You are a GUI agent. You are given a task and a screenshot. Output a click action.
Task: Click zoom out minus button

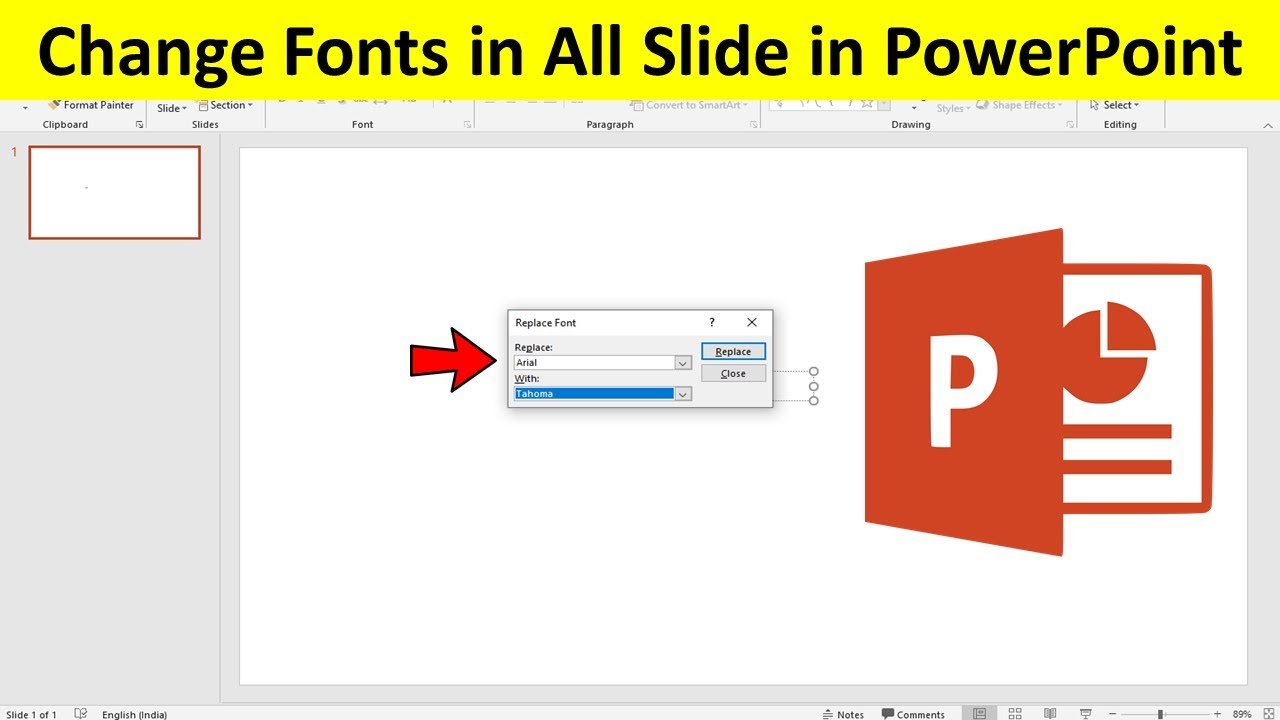1114,714
